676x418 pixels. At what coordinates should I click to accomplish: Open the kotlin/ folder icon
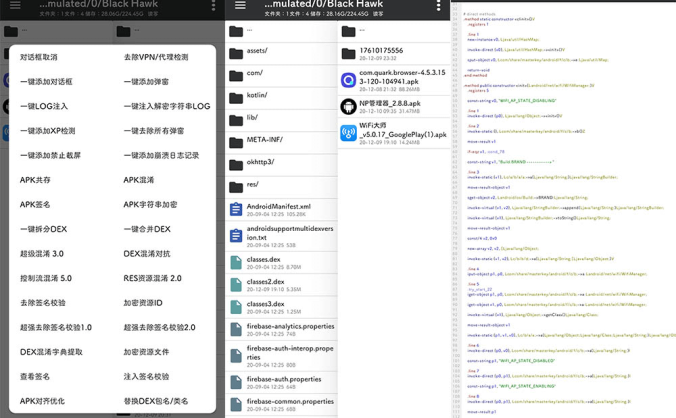click(x=236, y=98)
